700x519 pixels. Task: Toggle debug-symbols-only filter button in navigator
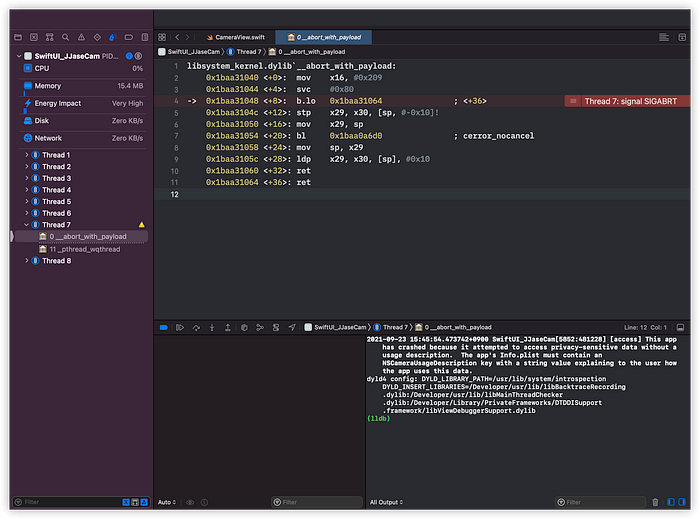(135, 502)
